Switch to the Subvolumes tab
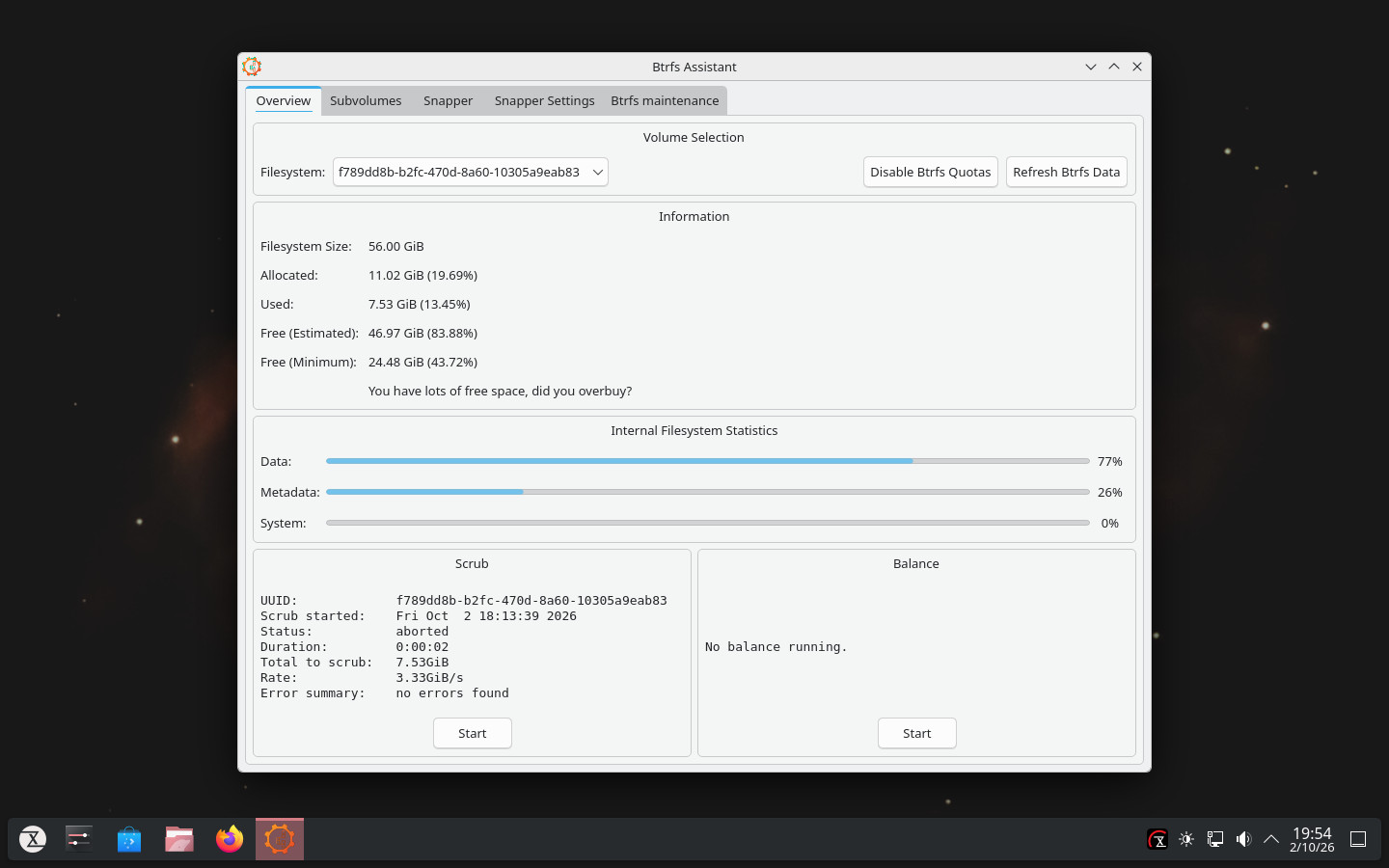Screen dimensions: 1389x868 pyautogui.click(x=366, y=100)
